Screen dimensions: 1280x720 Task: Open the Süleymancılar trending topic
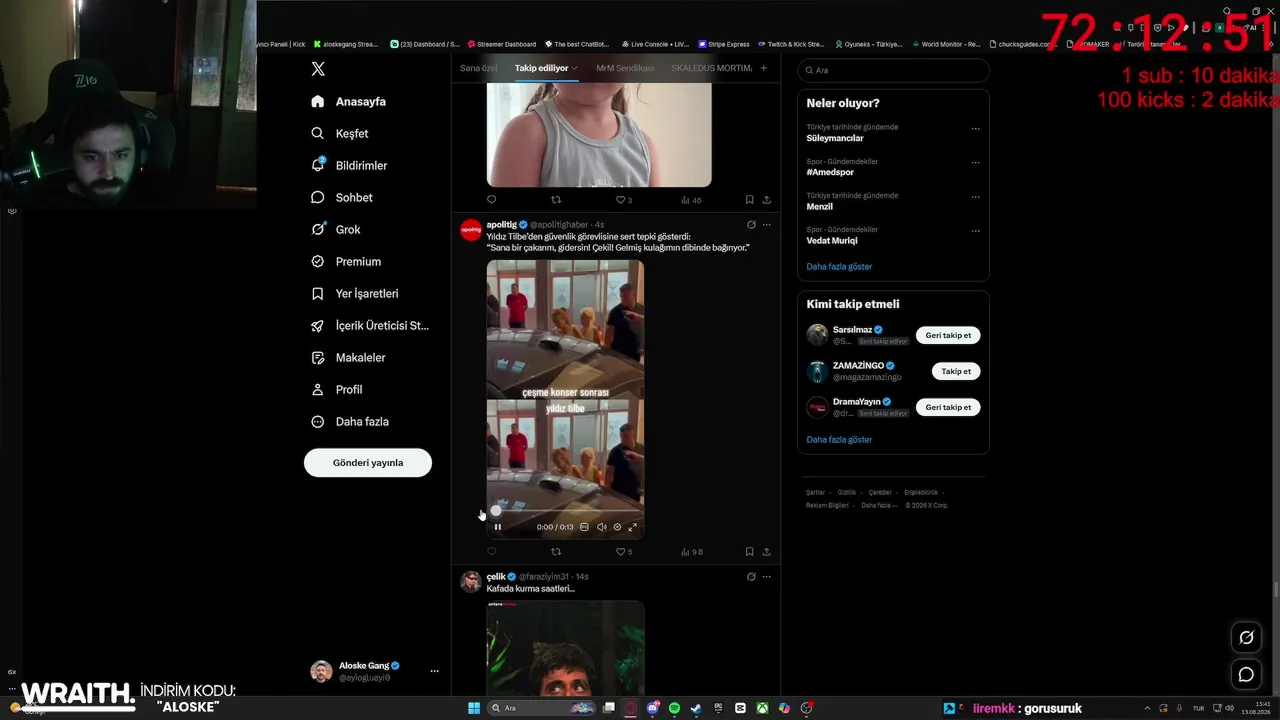point(835,138)
